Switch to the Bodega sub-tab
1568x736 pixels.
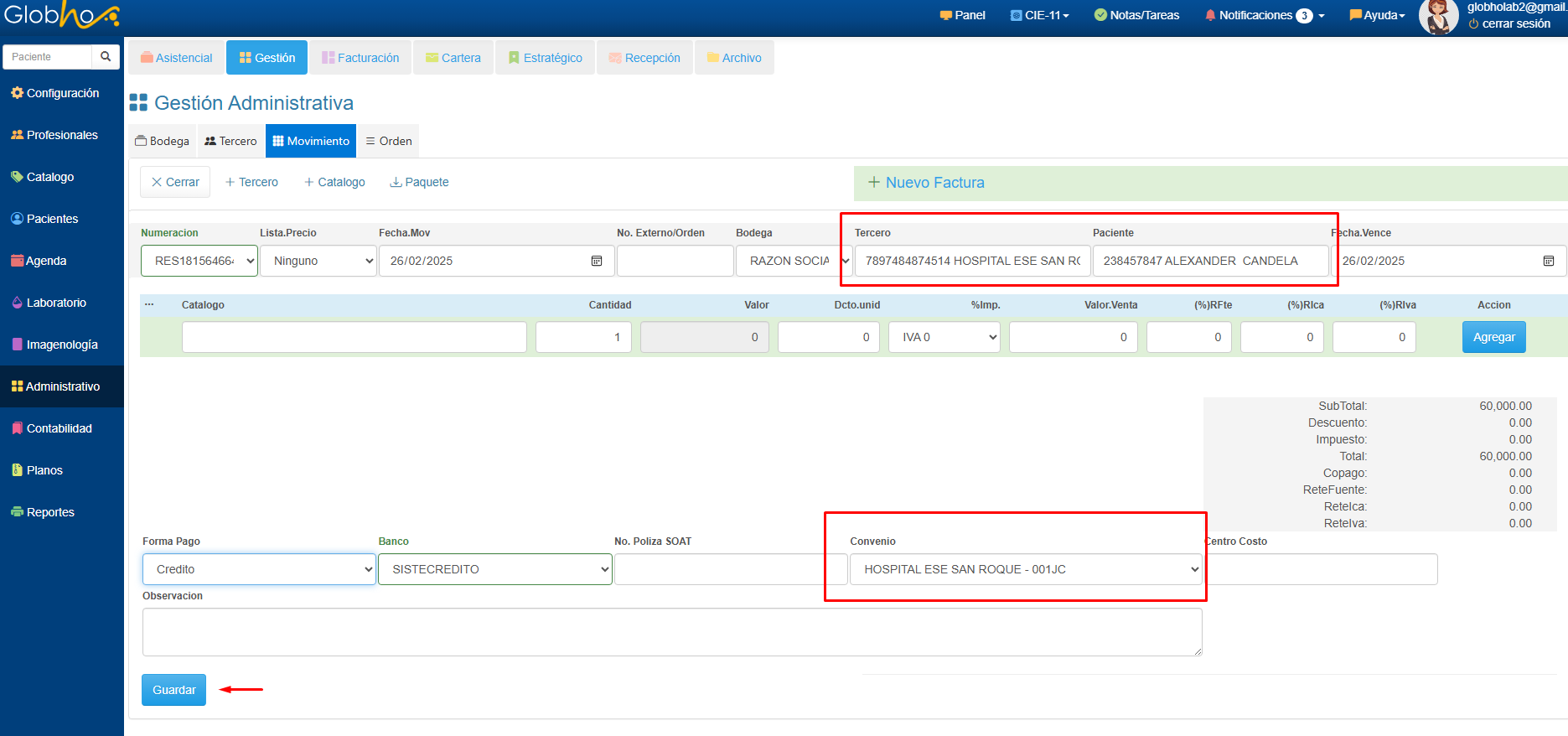(163, 141)
